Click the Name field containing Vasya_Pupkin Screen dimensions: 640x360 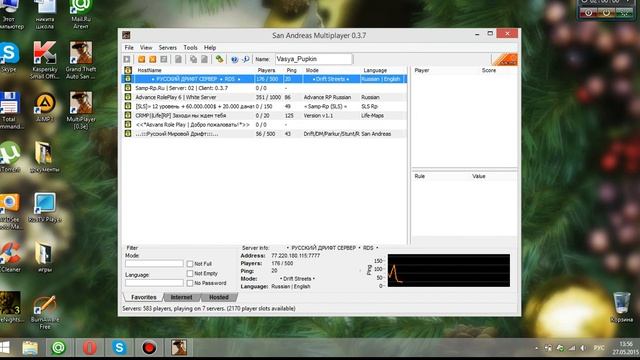[313, 59]
